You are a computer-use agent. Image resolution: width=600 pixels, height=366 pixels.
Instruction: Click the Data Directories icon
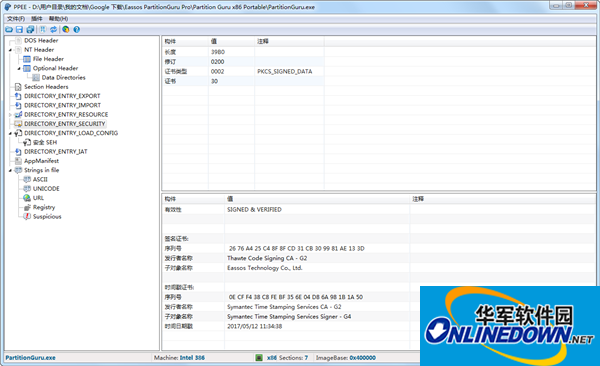[36, 77]
